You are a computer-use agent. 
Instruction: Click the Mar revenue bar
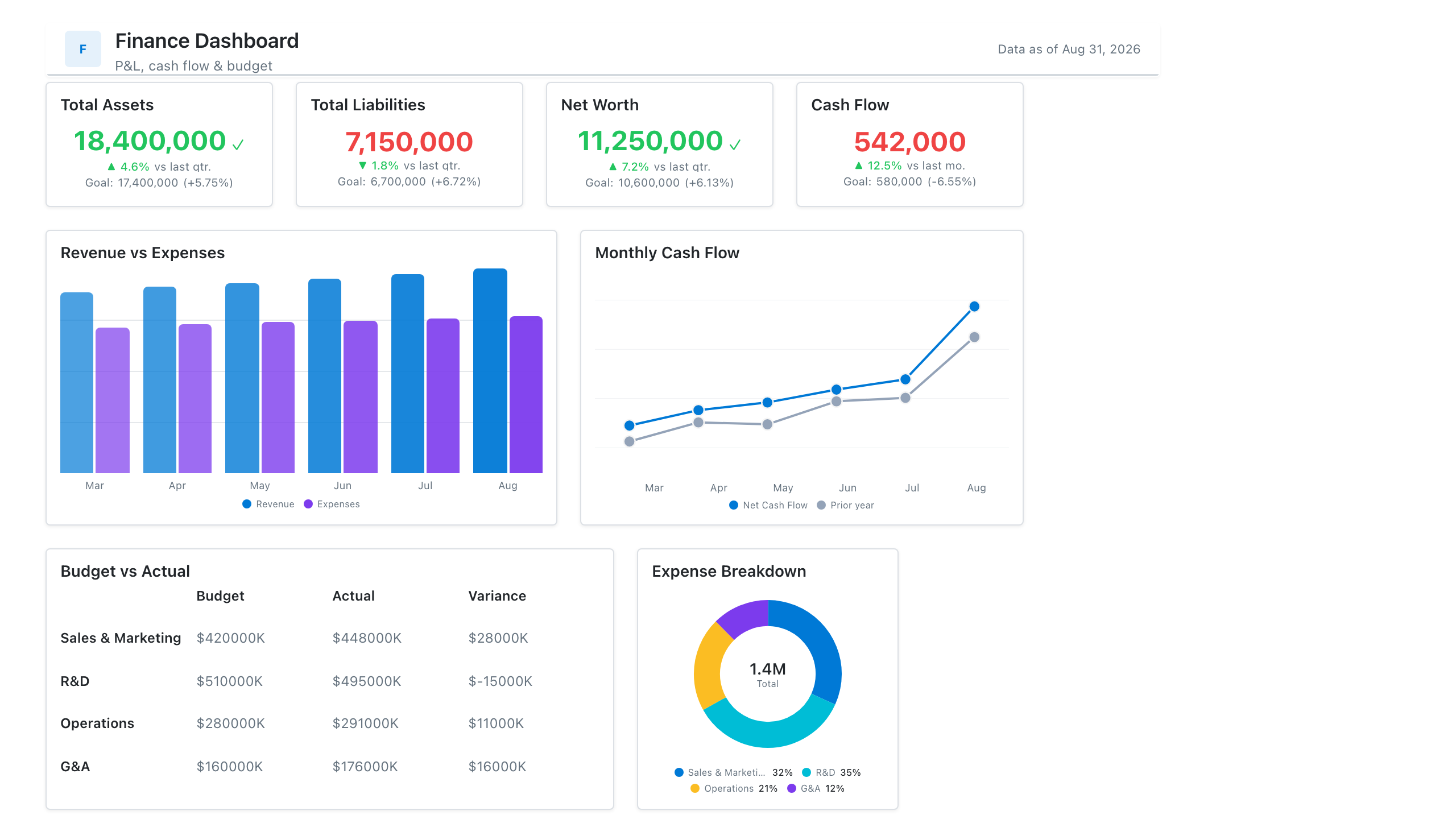tap(77, 383)
